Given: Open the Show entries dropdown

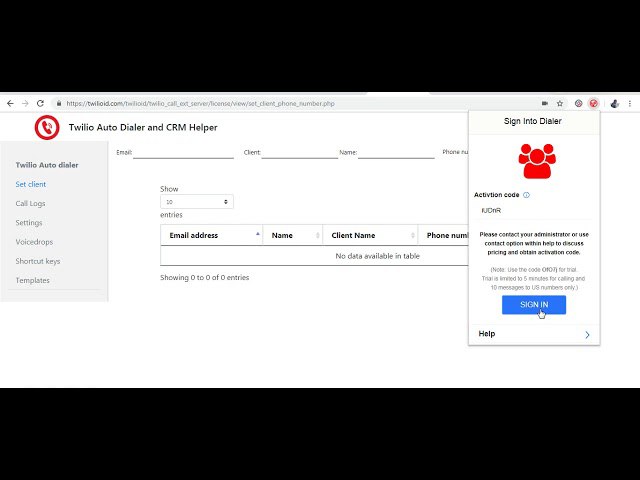Looking at the screenshot, I should point(197,202).
